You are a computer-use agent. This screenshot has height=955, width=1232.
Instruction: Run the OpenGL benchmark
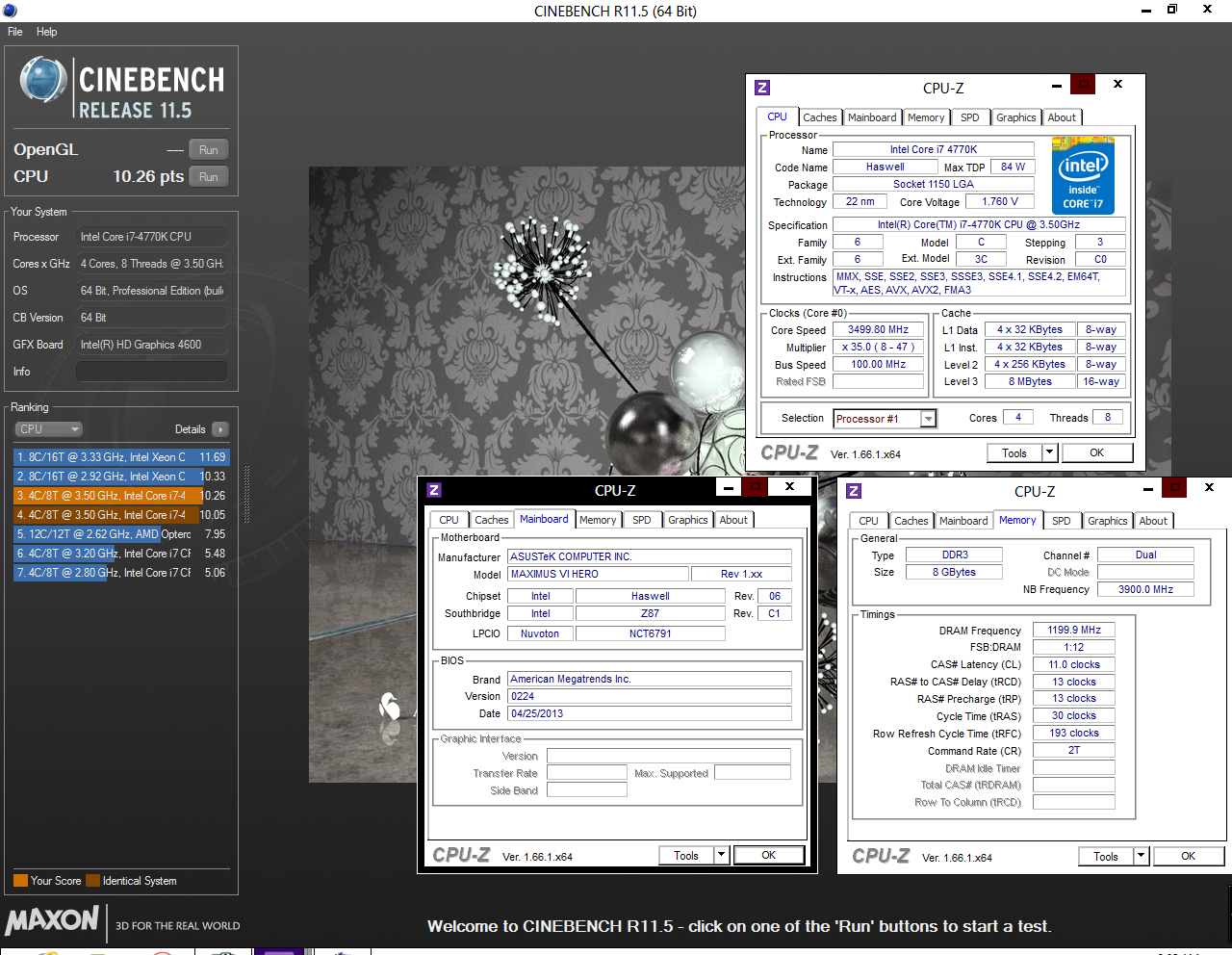209,150
